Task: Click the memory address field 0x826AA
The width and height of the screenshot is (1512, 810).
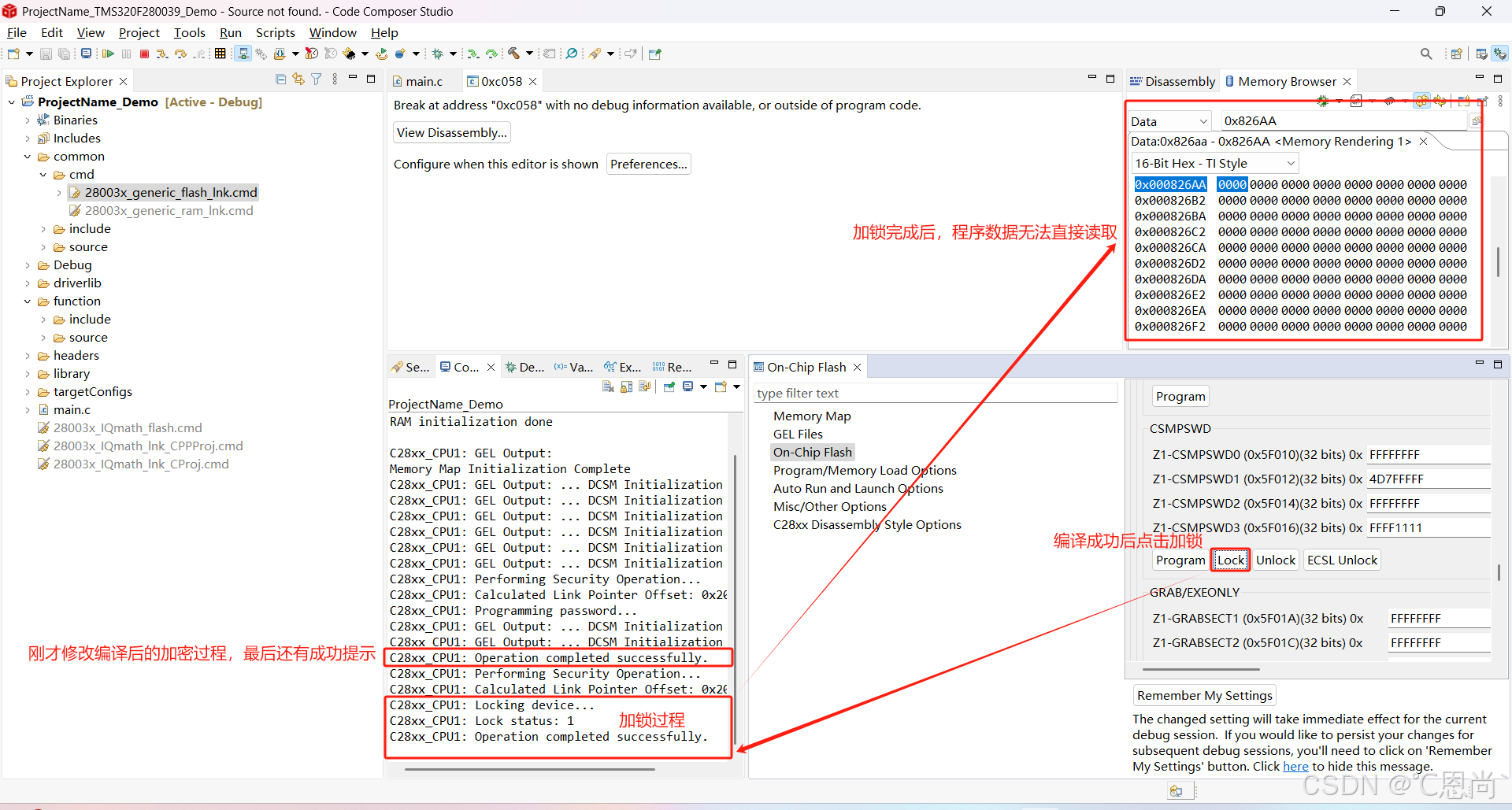Action: click(1344, 120)
